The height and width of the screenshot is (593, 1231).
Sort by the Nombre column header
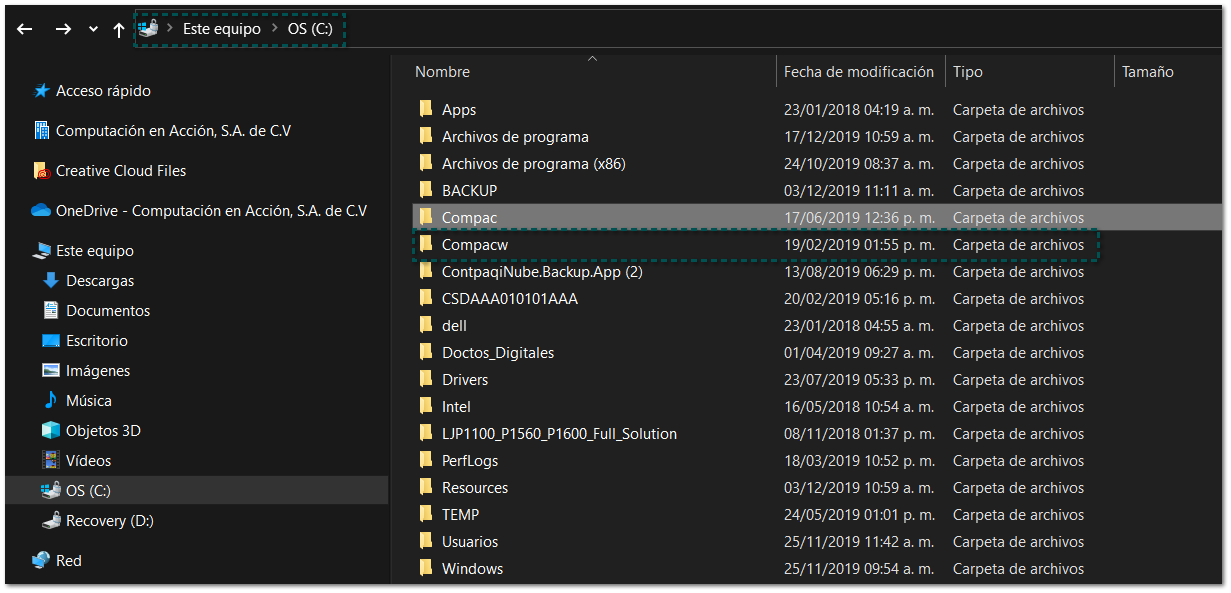click(x=442, y=72)
